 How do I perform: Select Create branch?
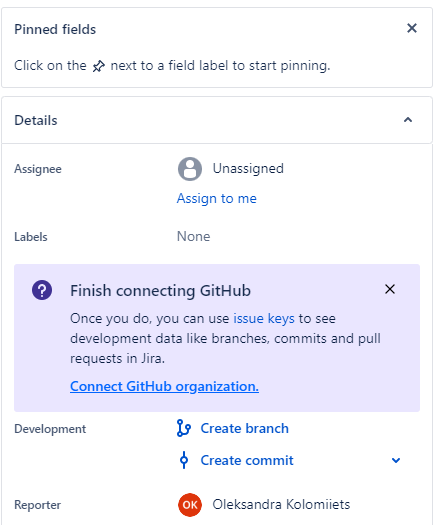coord(244,429)
